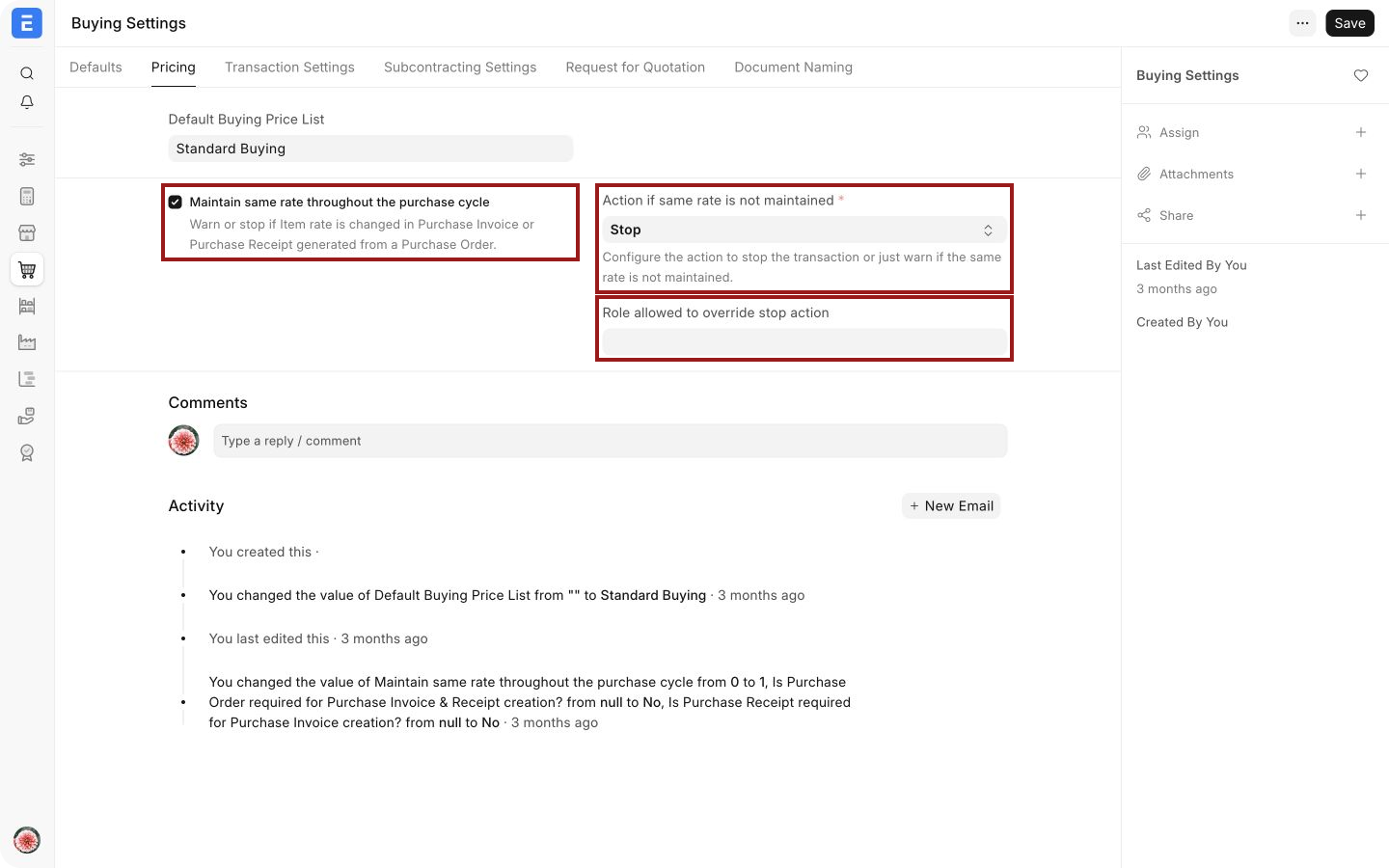Click the Attachments label in sidebar
This screenshot has height=868, width=1389.
(x=1196, y=174)
